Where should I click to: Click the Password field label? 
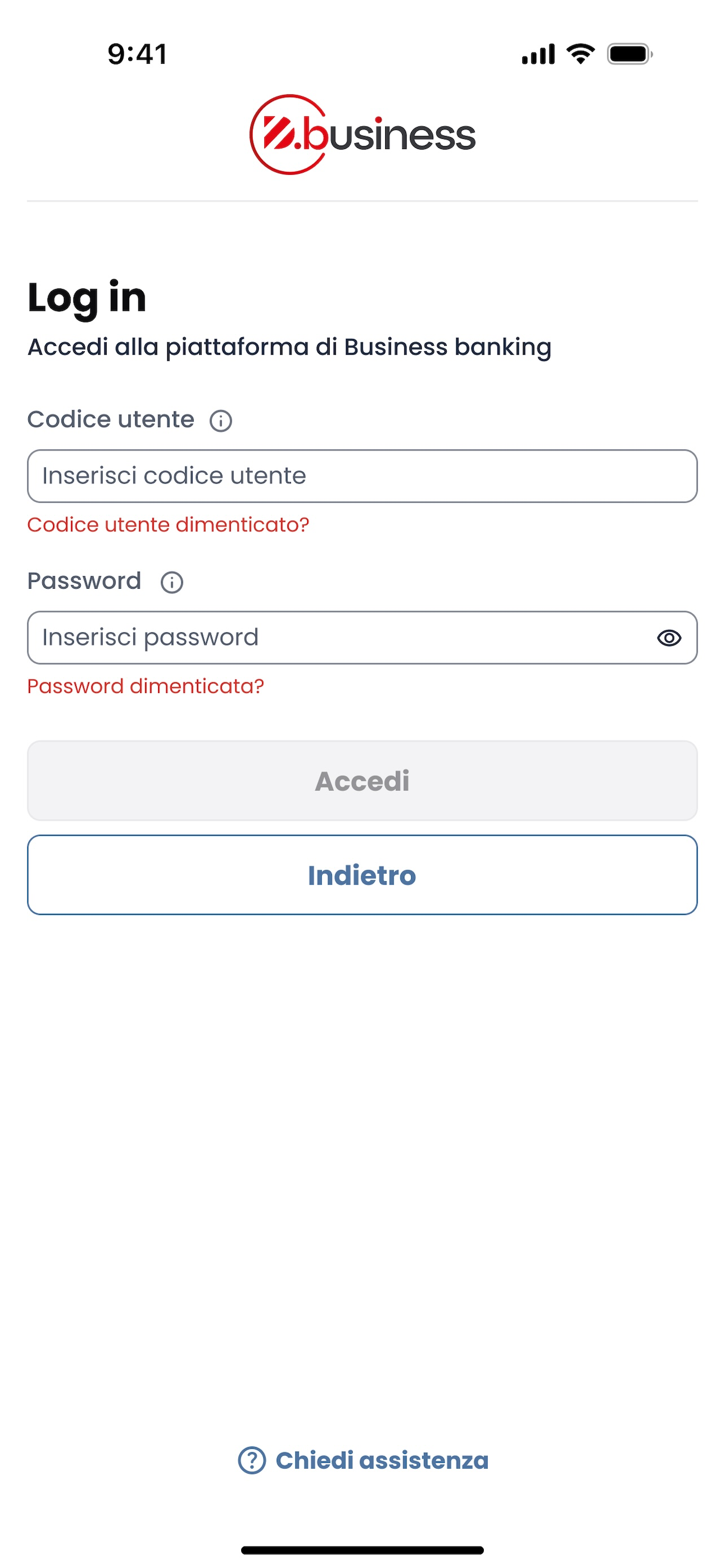click(x=85, y=581)
